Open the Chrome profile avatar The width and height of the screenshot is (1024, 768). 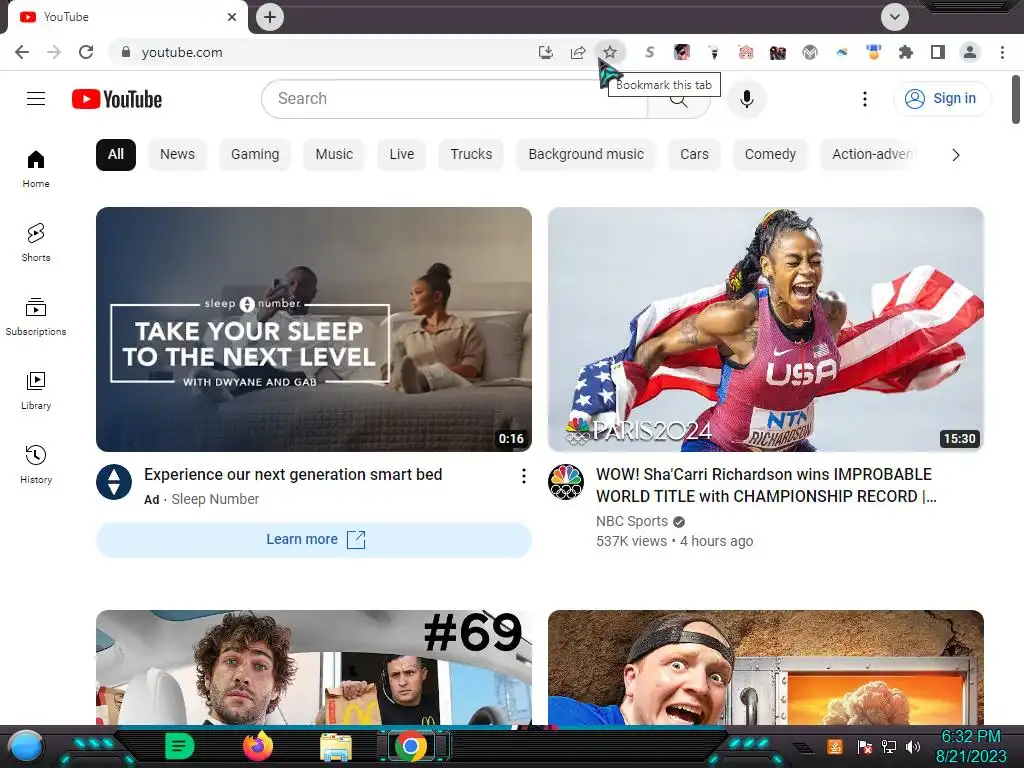tap(969, 52)
